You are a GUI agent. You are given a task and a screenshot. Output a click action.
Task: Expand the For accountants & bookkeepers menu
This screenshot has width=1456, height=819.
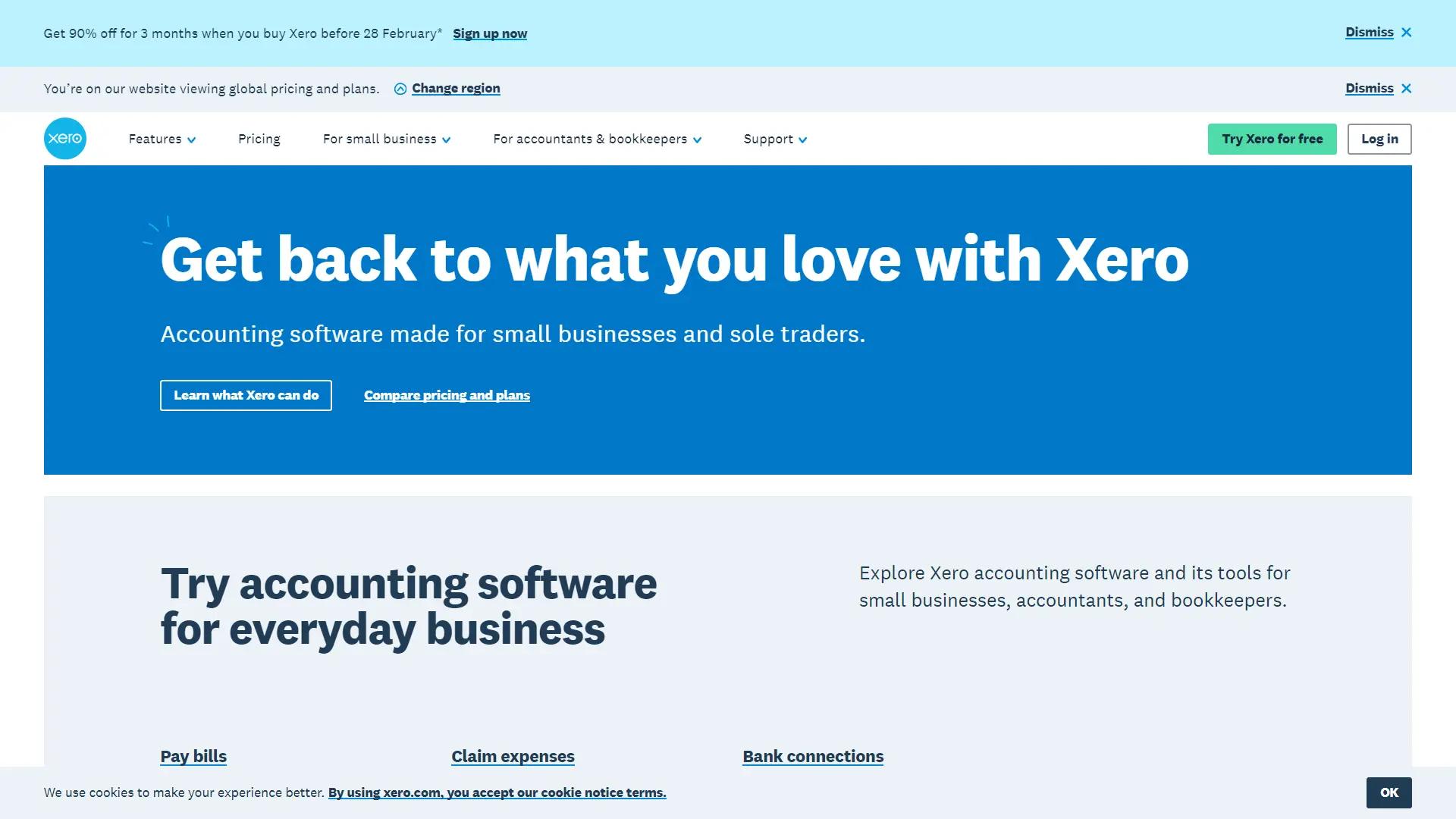point(598,139)
